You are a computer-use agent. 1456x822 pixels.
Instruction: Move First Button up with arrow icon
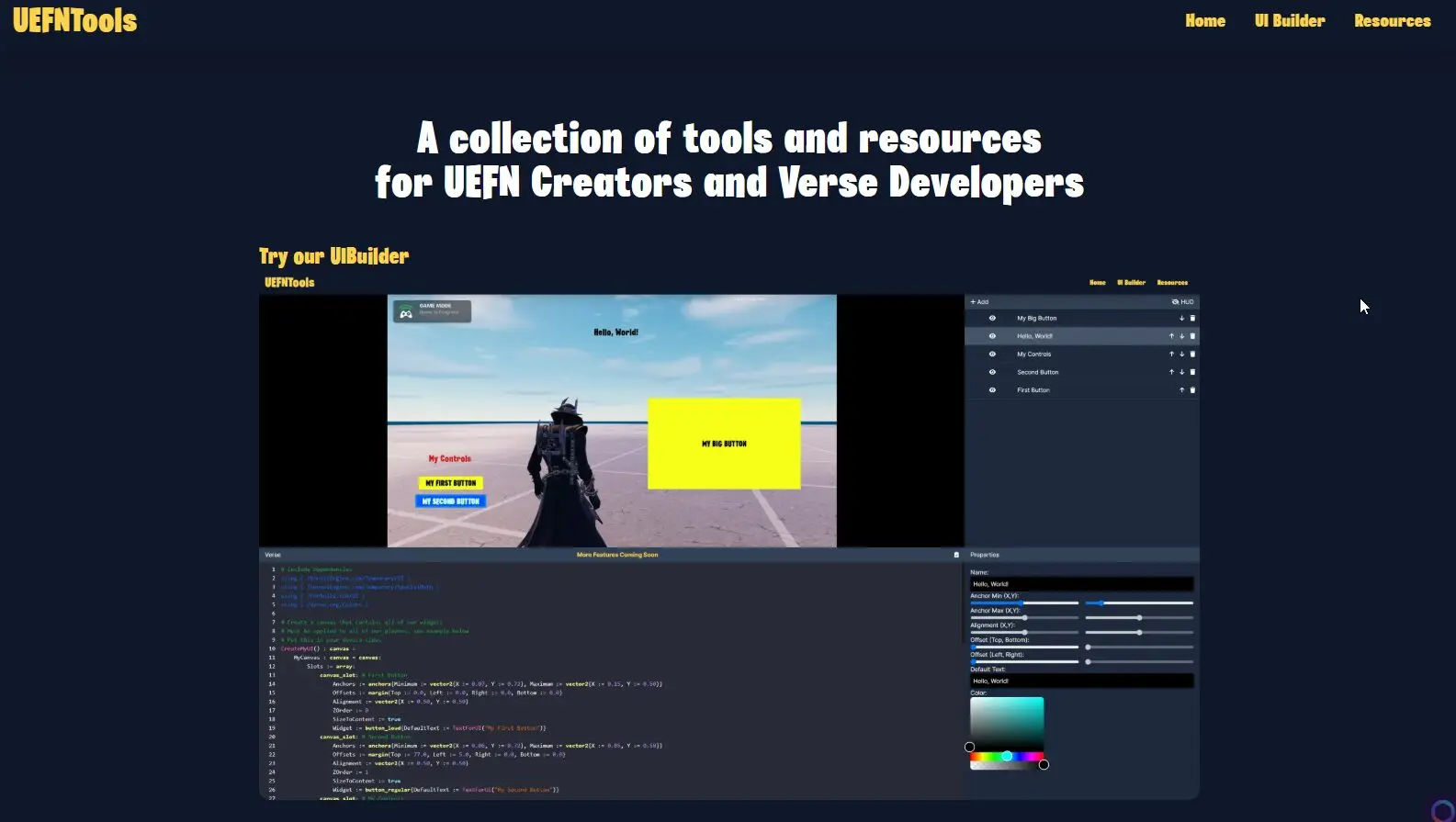pyautogui.click(x=1182, y=390)
